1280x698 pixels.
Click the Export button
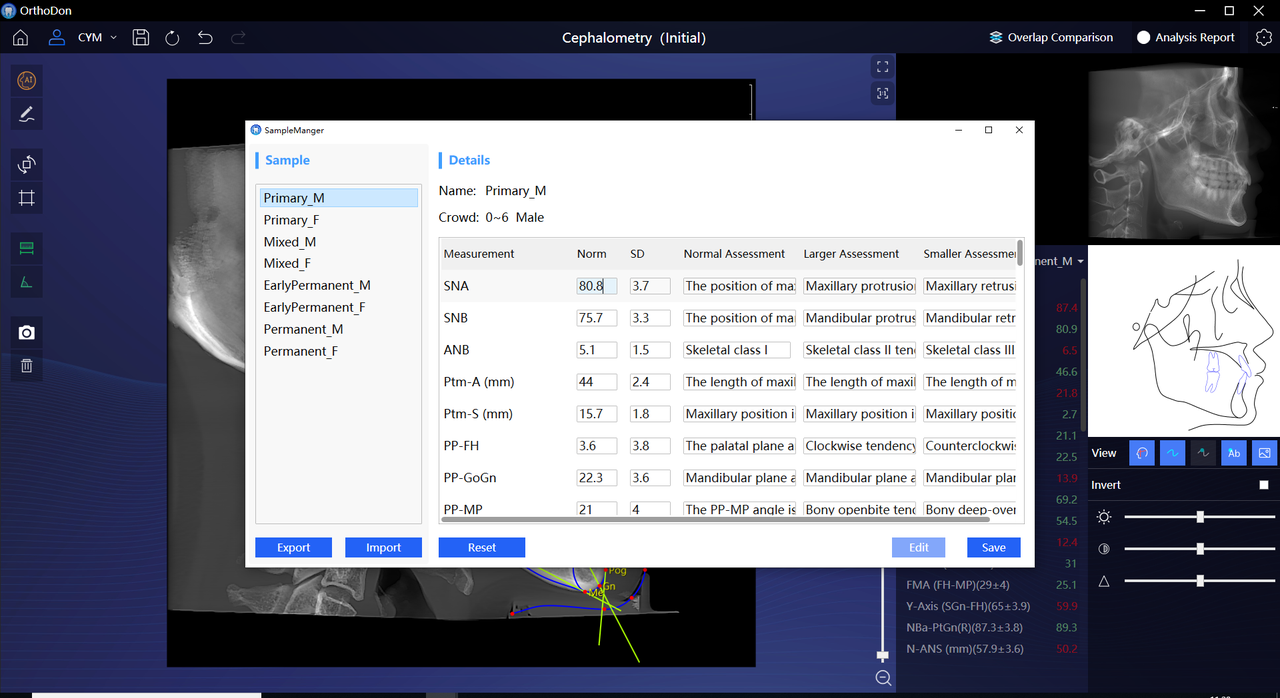click(294, 547)
